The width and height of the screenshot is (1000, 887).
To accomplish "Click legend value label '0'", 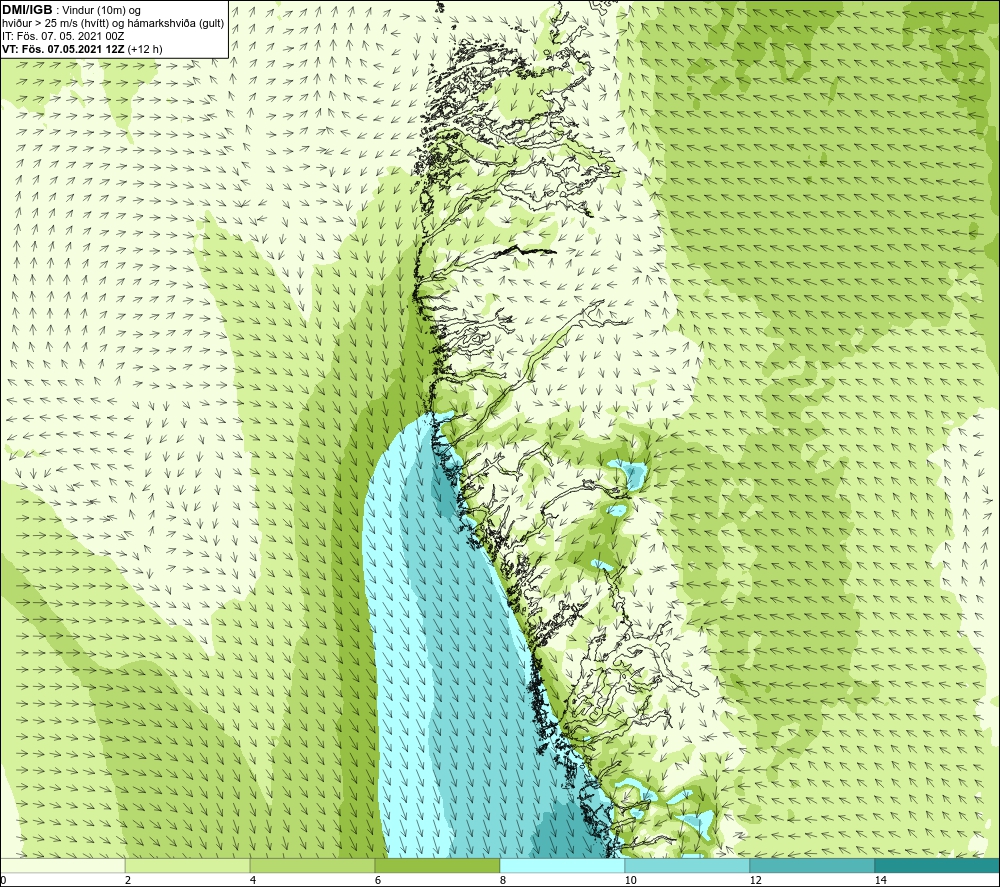I will click(3, 881).
